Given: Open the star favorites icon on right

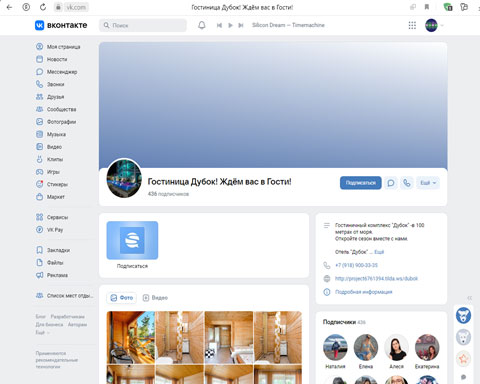Looking at the screenshot, I should pos(463,359).
